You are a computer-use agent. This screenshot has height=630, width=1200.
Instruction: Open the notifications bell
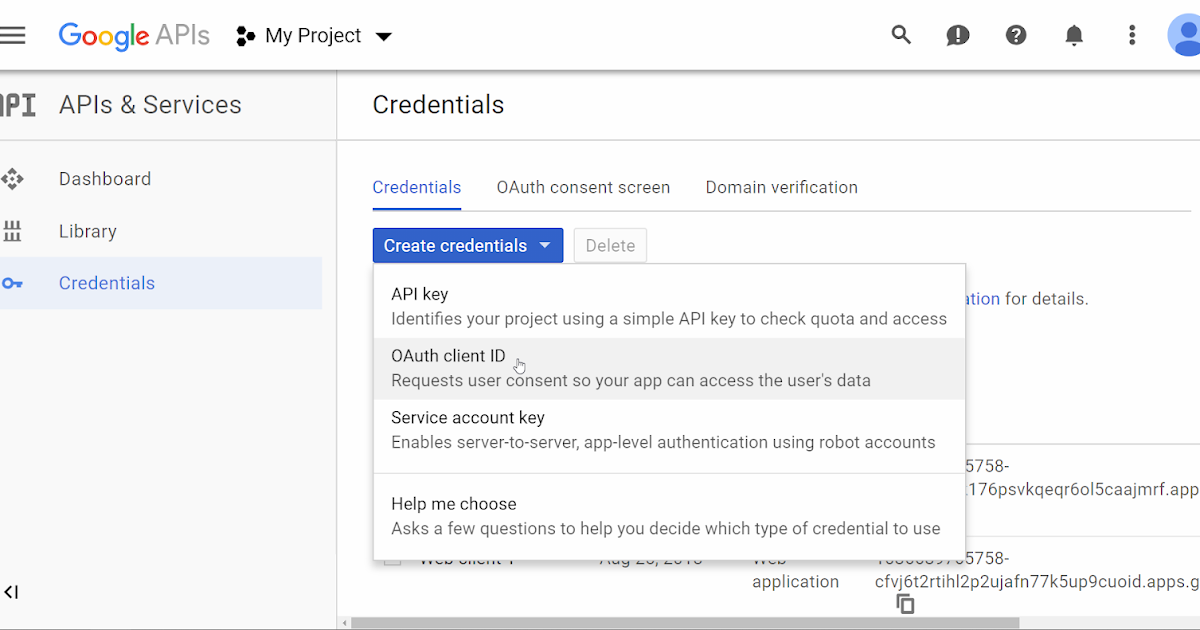coord(1074,35)
